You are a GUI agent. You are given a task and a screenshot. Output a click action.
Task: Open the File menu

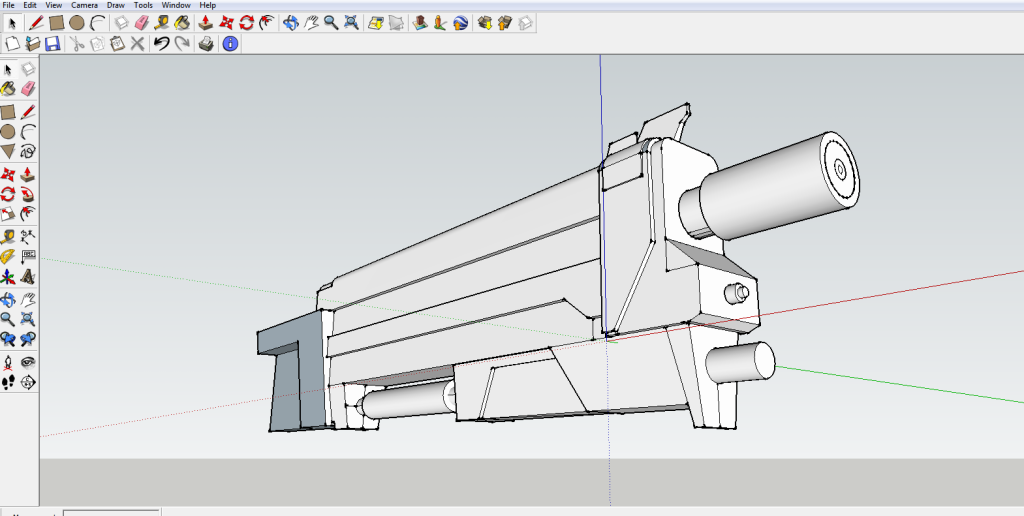pos(9,5)
